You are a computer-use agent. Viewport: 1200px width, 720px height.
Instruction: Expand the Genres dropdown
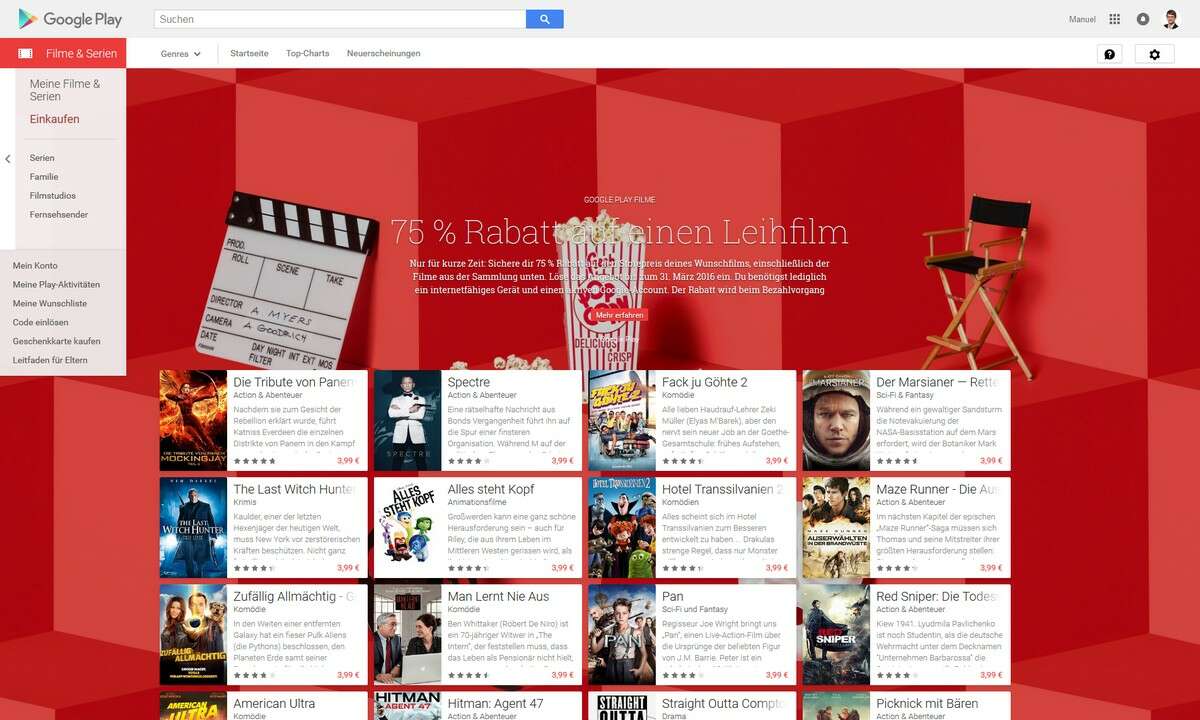pos(181,54)
